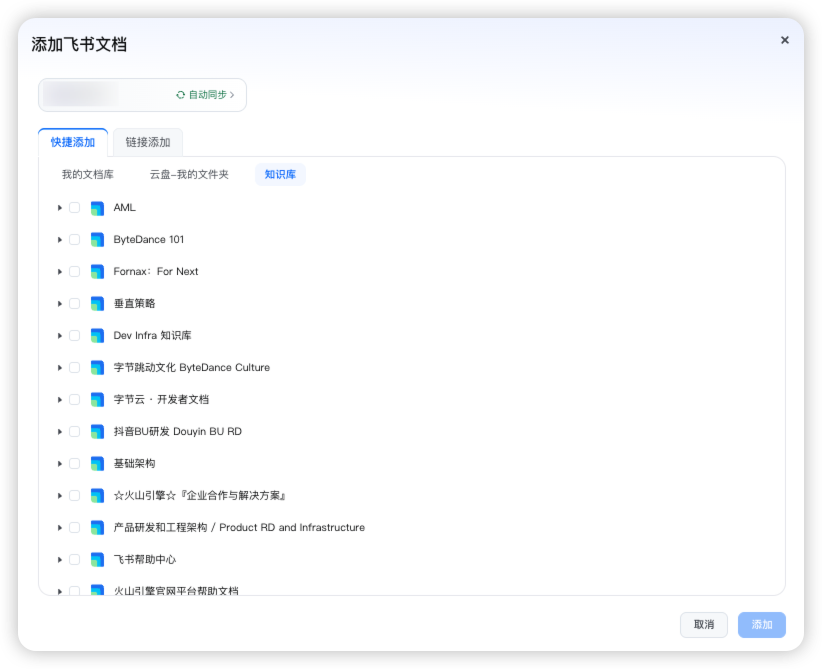
Task: Expand 字节跳动文化 ByteDance Culture node
Action: [x=60, y=368]
